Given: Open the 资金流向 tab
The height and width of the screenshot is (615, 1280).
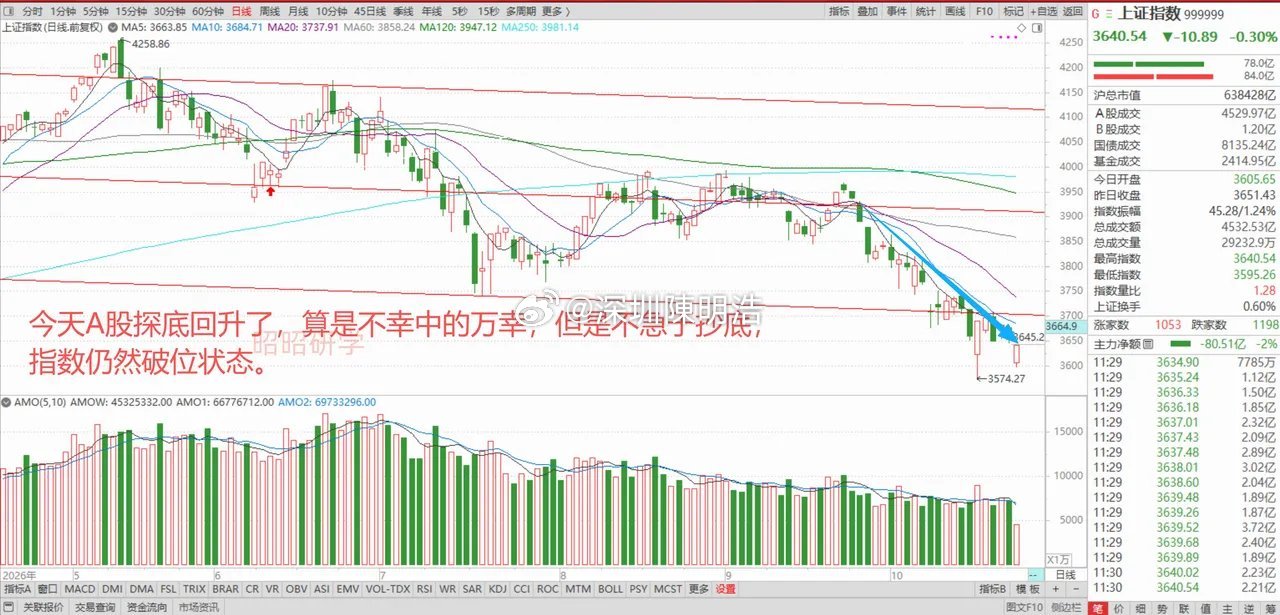Looking at the screenshot, I should (147, 607).
